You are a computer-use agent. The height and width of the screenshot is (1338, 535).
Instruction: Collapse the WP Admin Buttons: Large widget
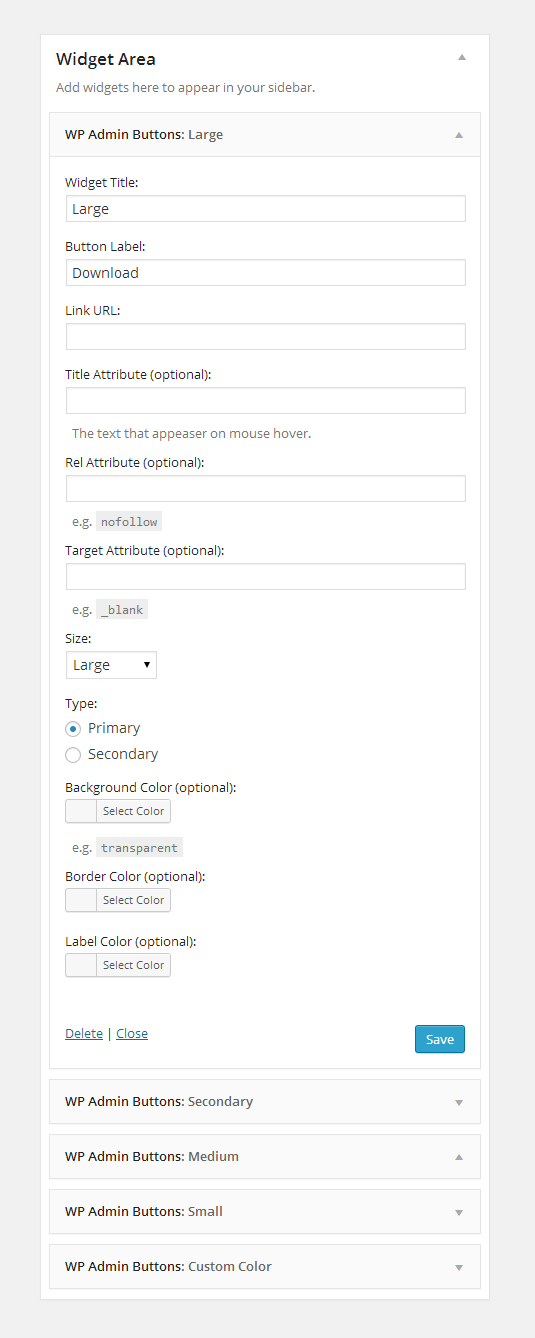tap(459, 134)
